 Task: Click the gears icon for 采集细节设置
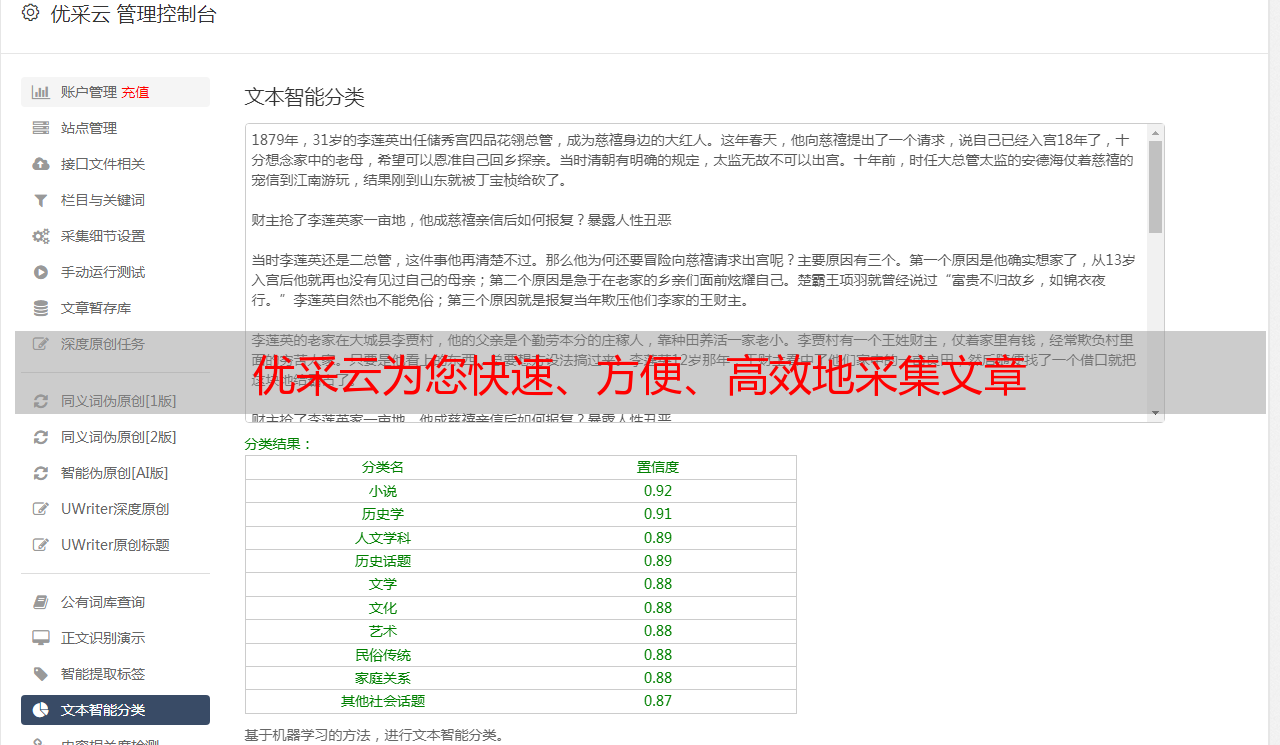[x=41, y=236]
